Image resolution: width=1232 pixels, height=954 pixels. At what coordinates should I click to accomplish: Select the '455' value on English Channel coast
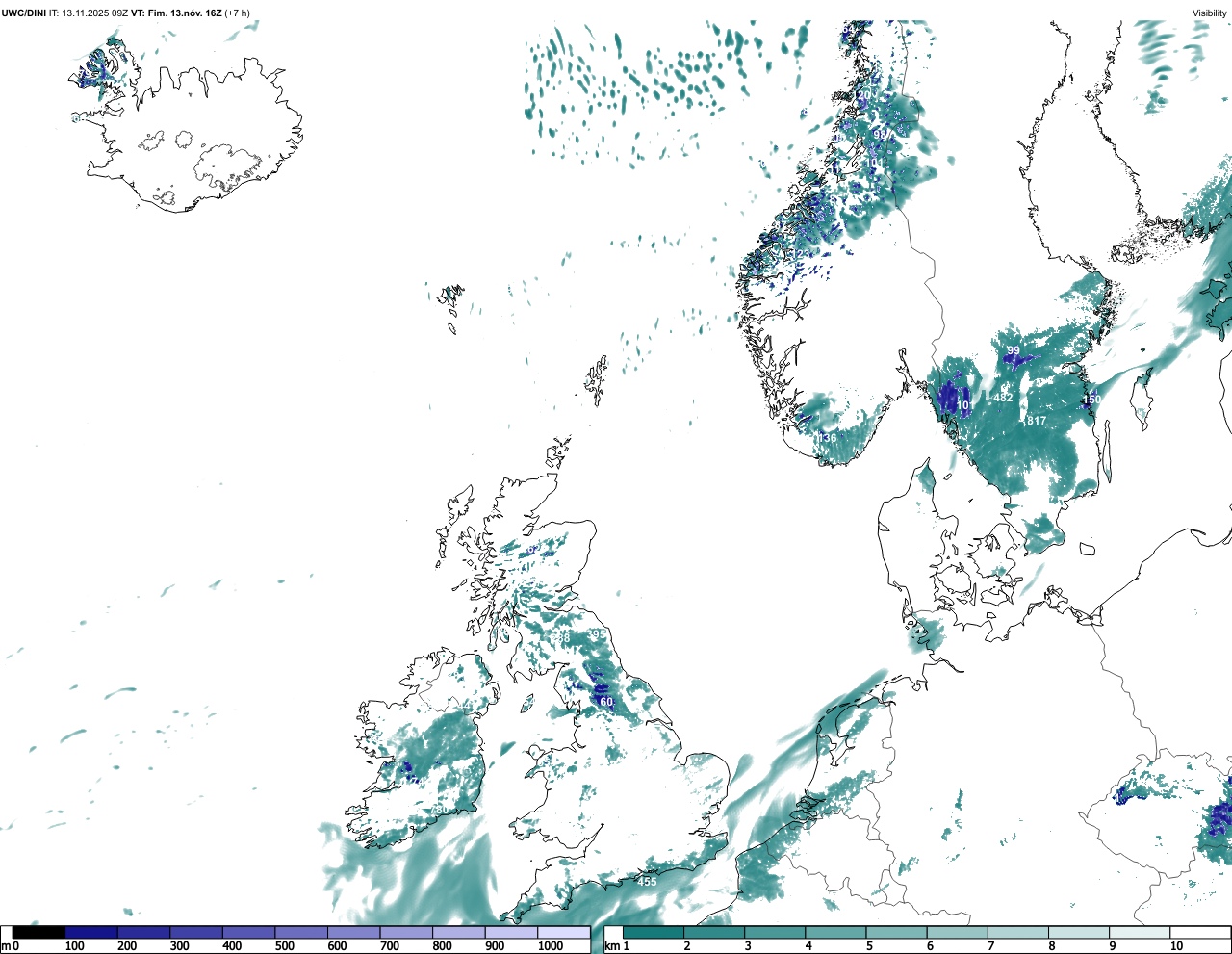[x=647, y=882]
